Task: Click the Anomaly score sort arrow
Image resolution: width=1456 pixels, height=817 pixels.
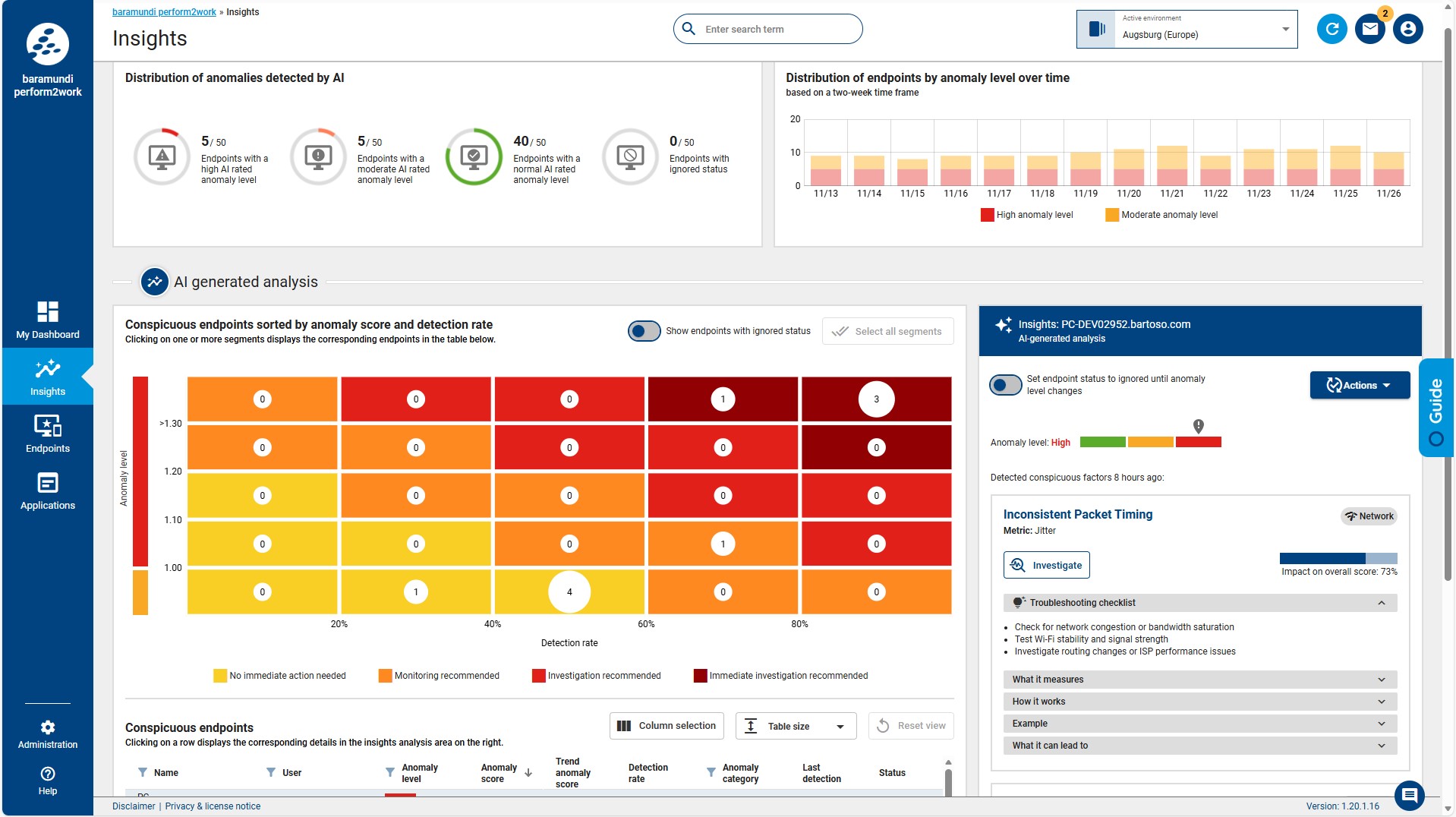Action: point(528,773)
